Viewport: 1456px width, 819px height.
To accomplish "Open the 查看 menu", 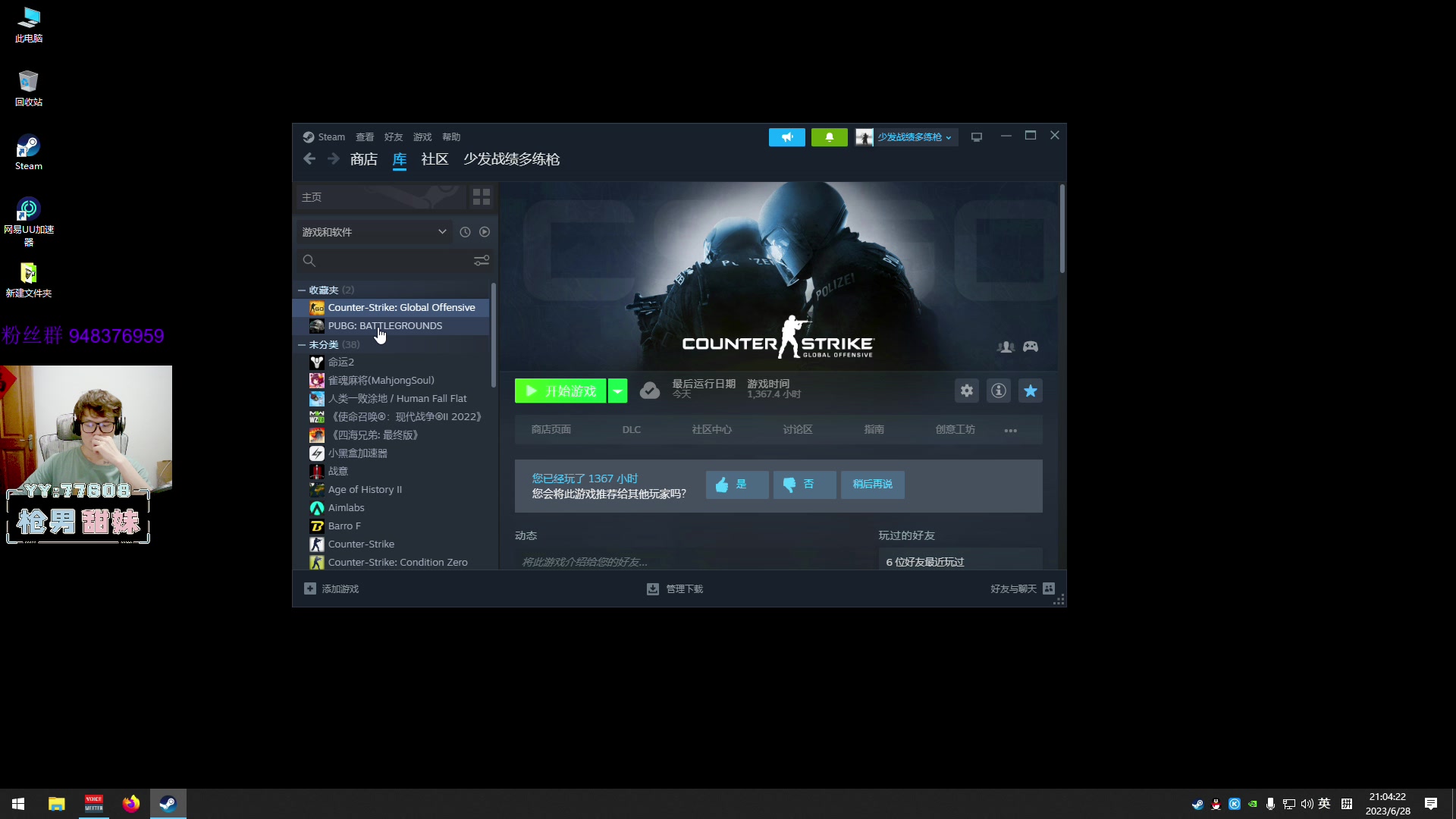I will click(365, 137).
